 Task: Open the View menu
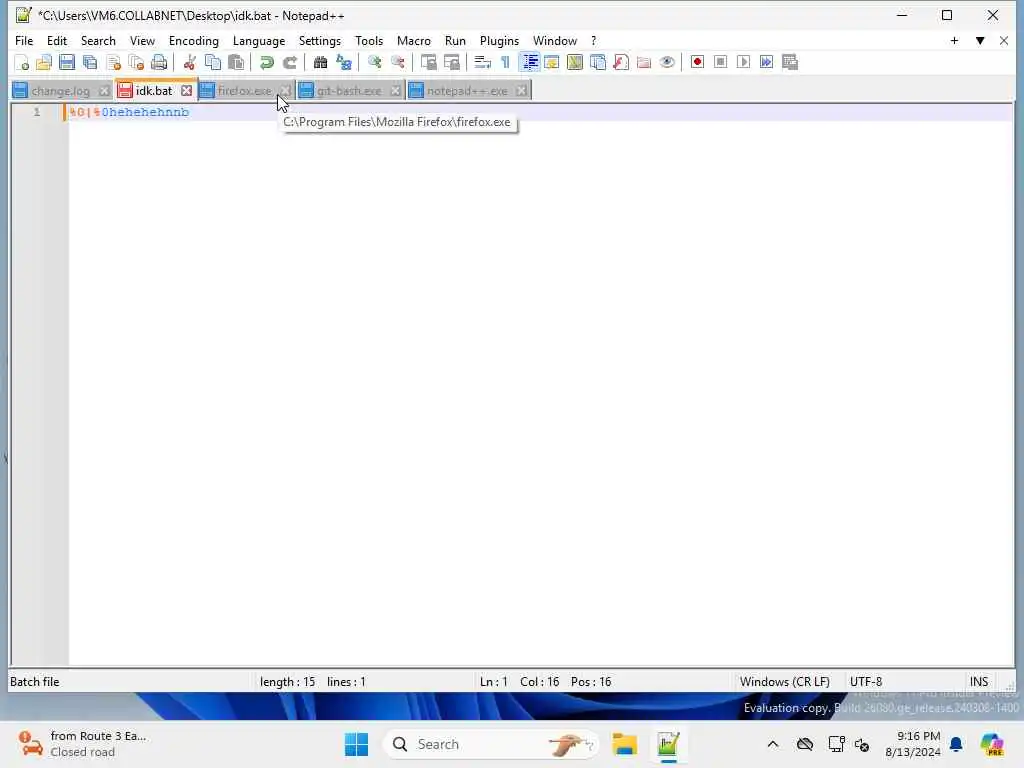tap(142, 40)
